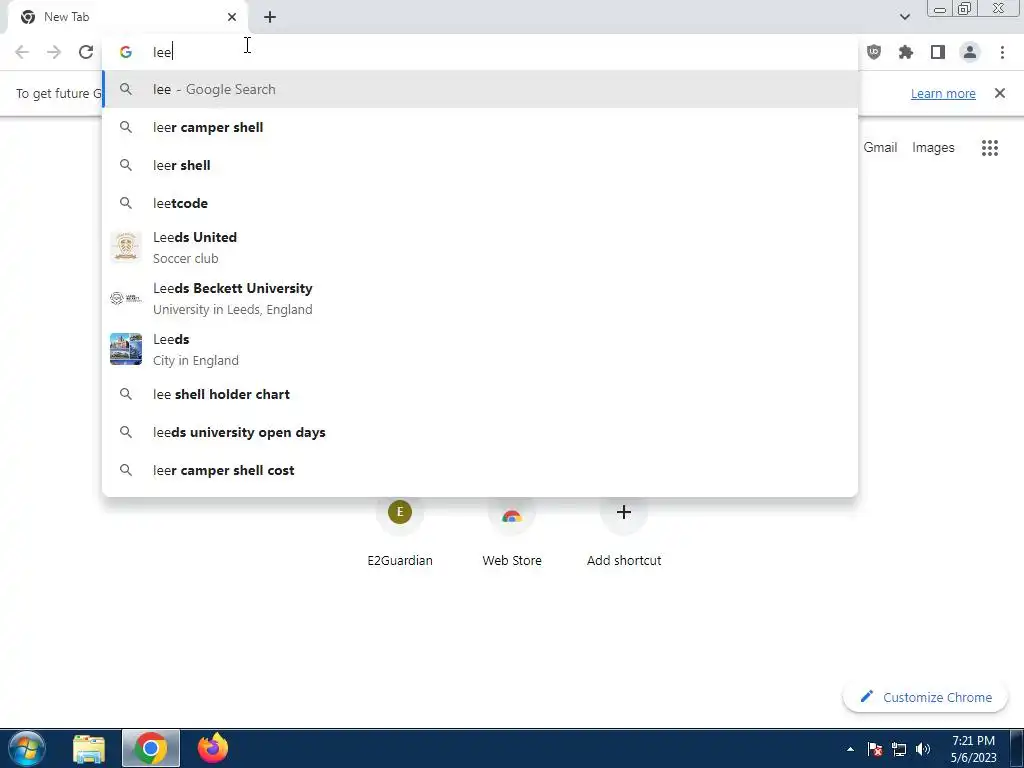
Task: Show hidden system tray icons arrow
Action: 850,749
